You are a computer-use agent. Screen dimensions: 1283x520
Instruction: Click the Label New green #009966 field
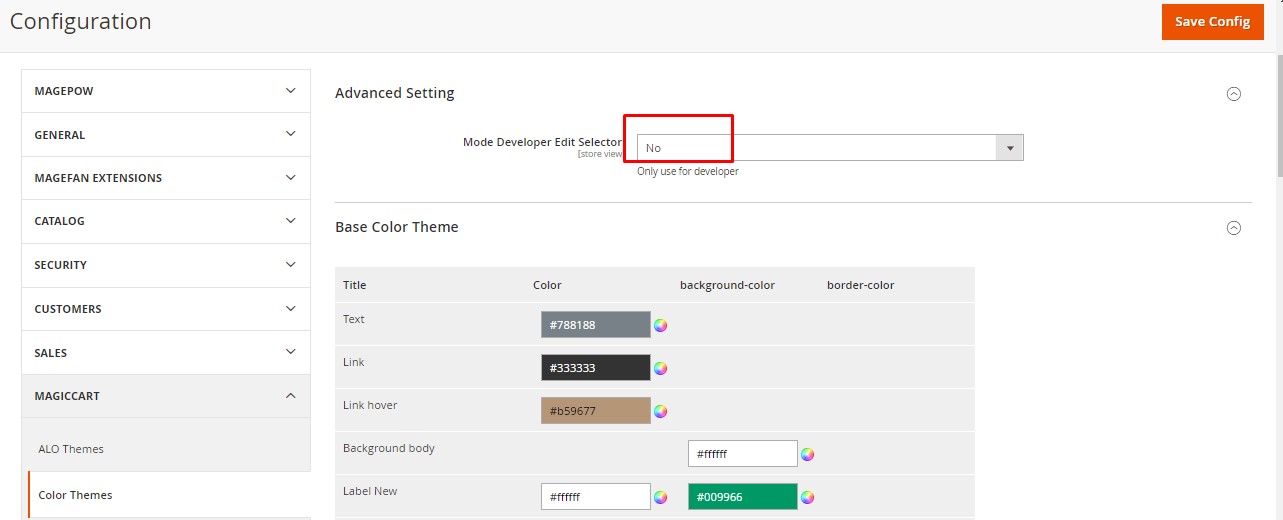click(x=742, y=497)
